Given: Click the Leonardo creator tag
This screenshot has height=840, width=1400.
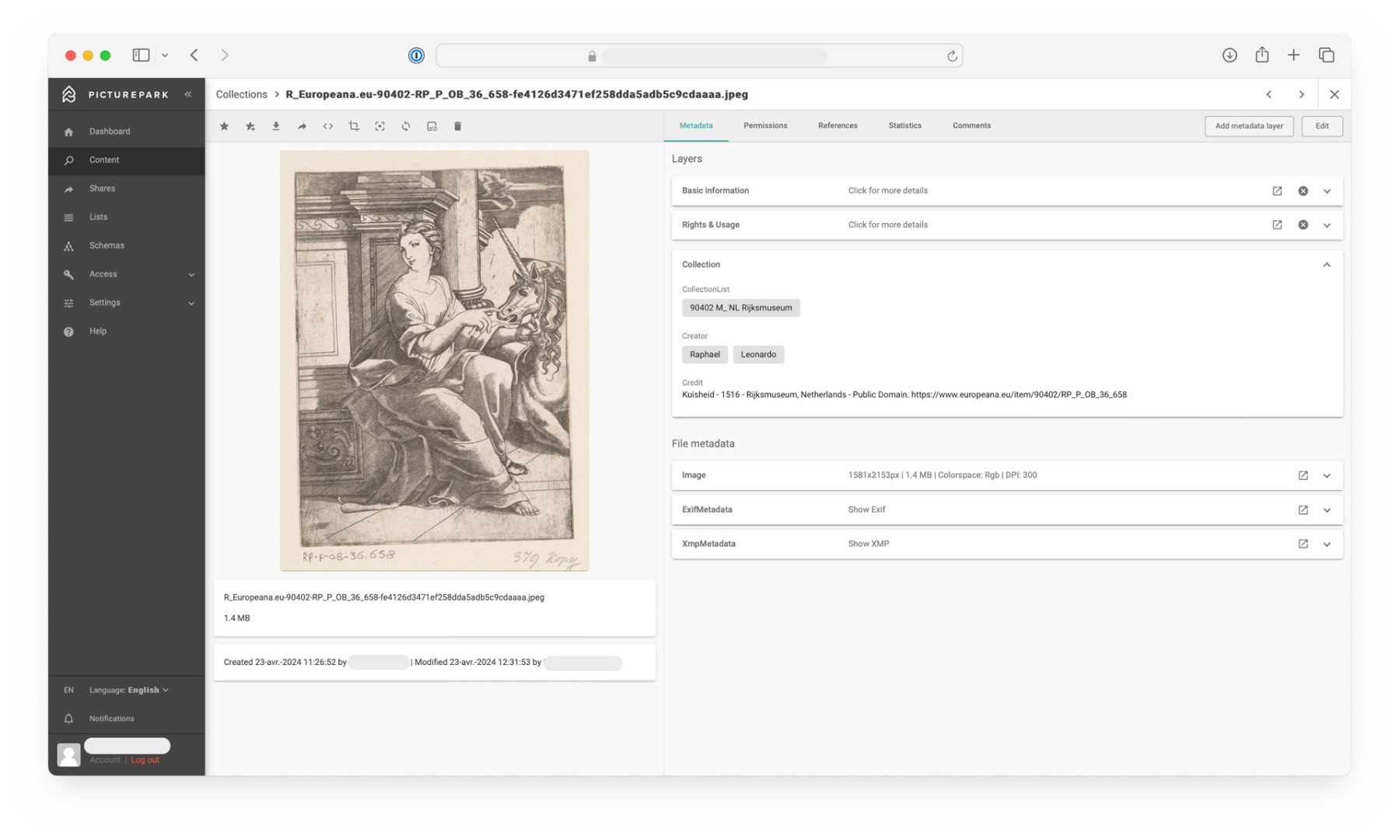Looking at the screenshot, I should point(758,355).
